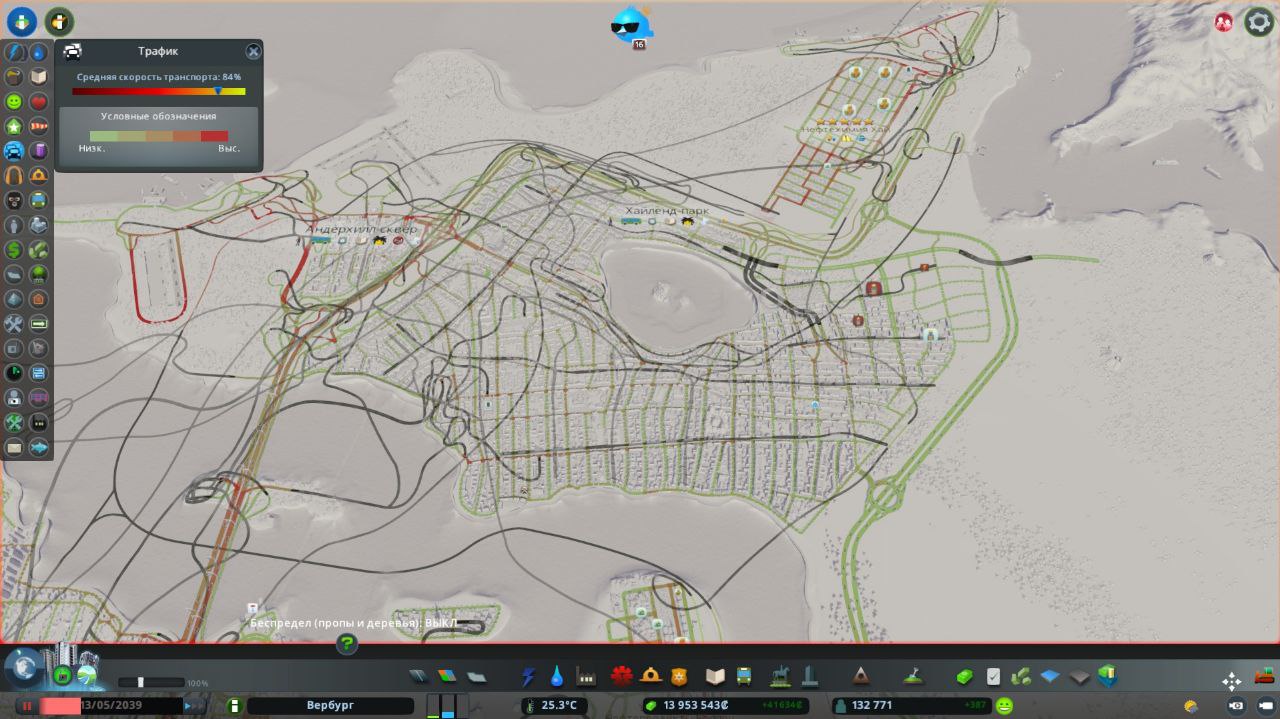
Task: Show the Health info view (red heart)
Action: (38, 102)
